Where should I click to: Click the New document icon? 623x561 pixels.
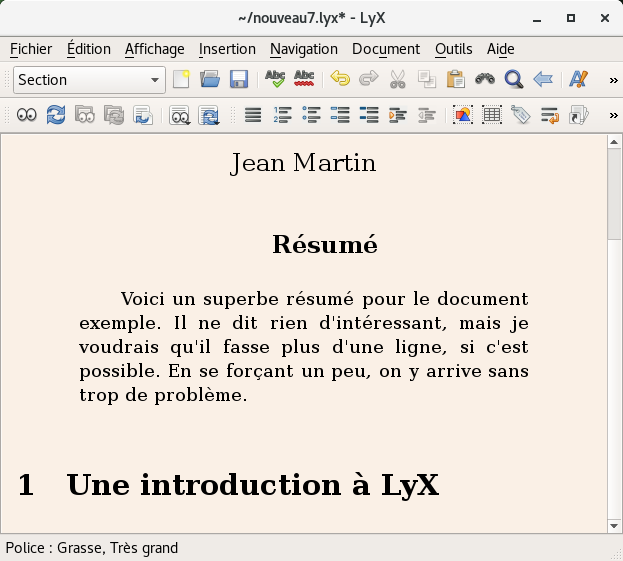pyautogui.click(x=181, y=79)
